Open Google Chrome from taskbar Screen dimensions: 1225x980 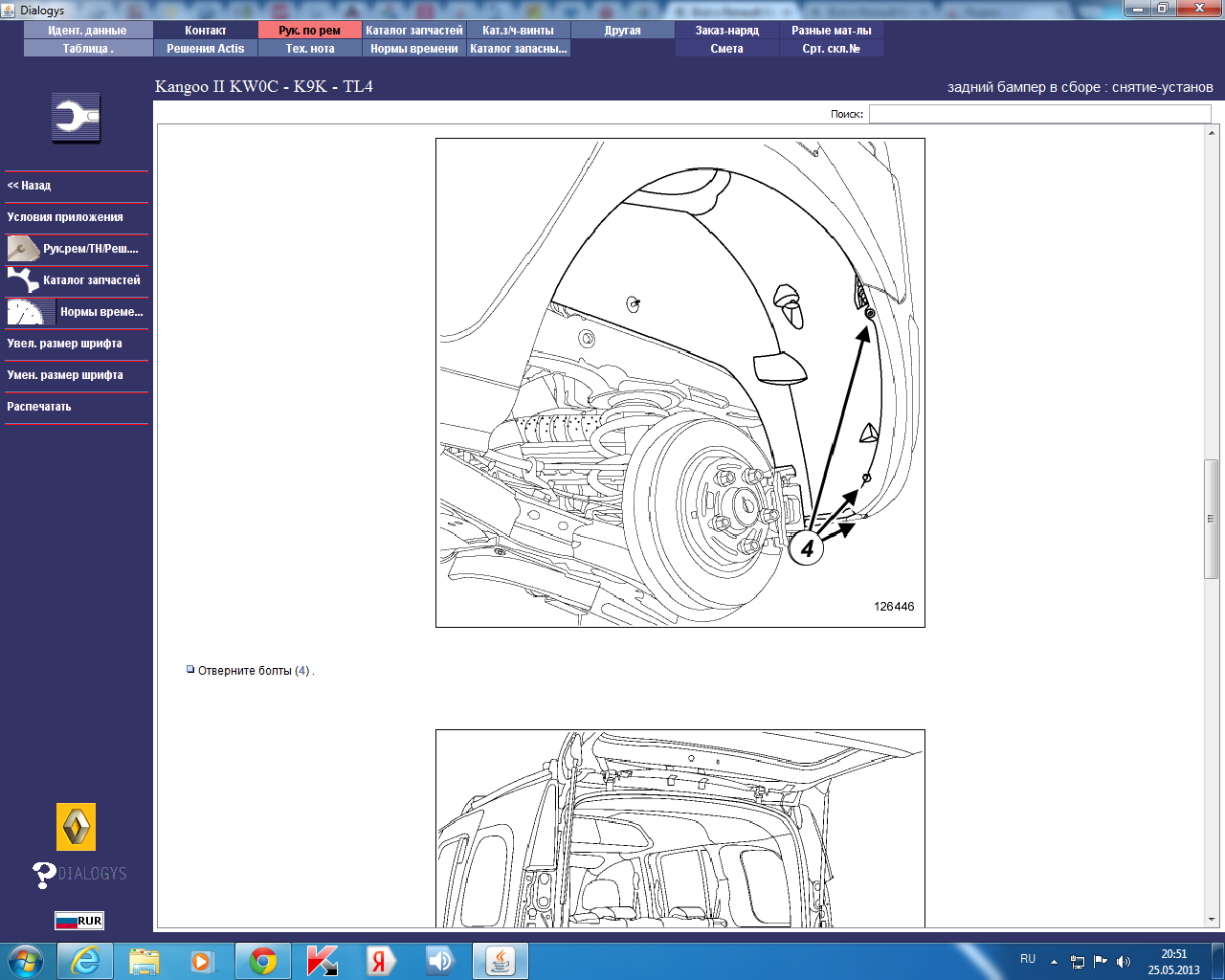point(263,961)
